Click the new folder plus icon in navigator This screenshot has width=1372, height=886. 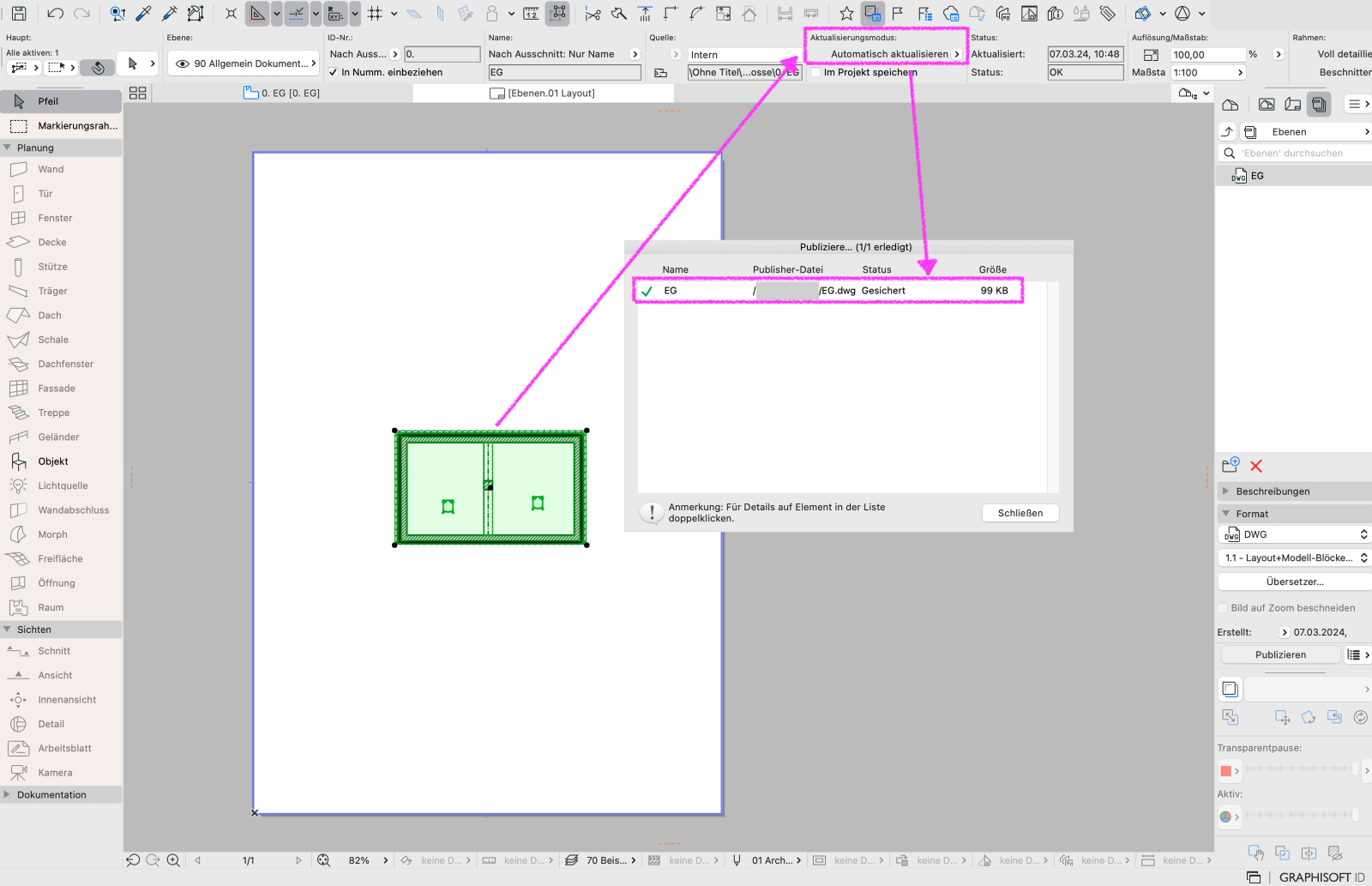[x=1231, y=465]
